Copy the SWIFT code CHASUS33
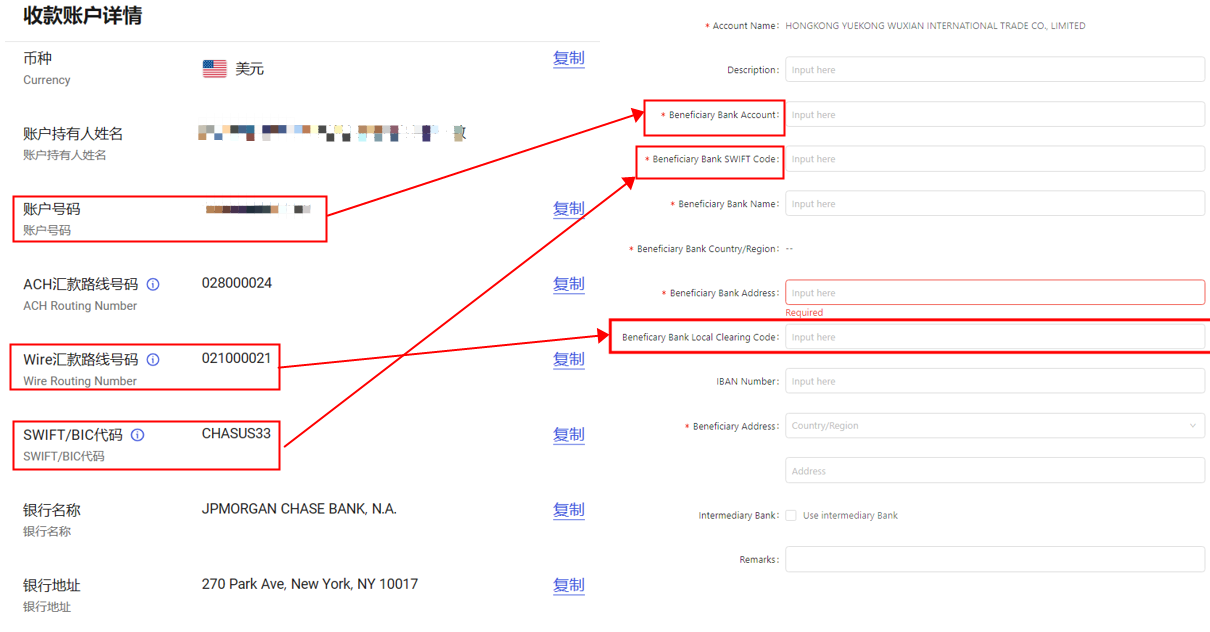This screenshot has width=1210, height=632. [x=568, y=435]
